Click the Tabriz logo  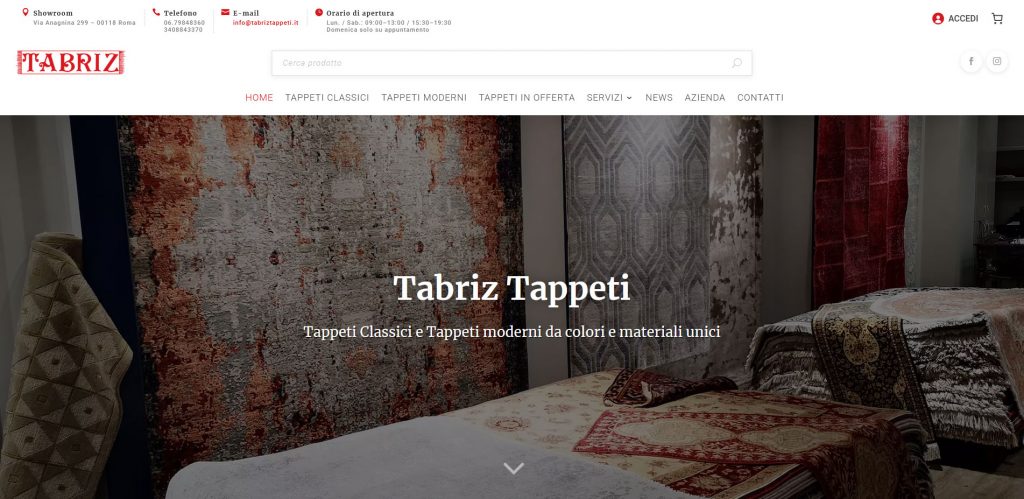pos(71,63)
